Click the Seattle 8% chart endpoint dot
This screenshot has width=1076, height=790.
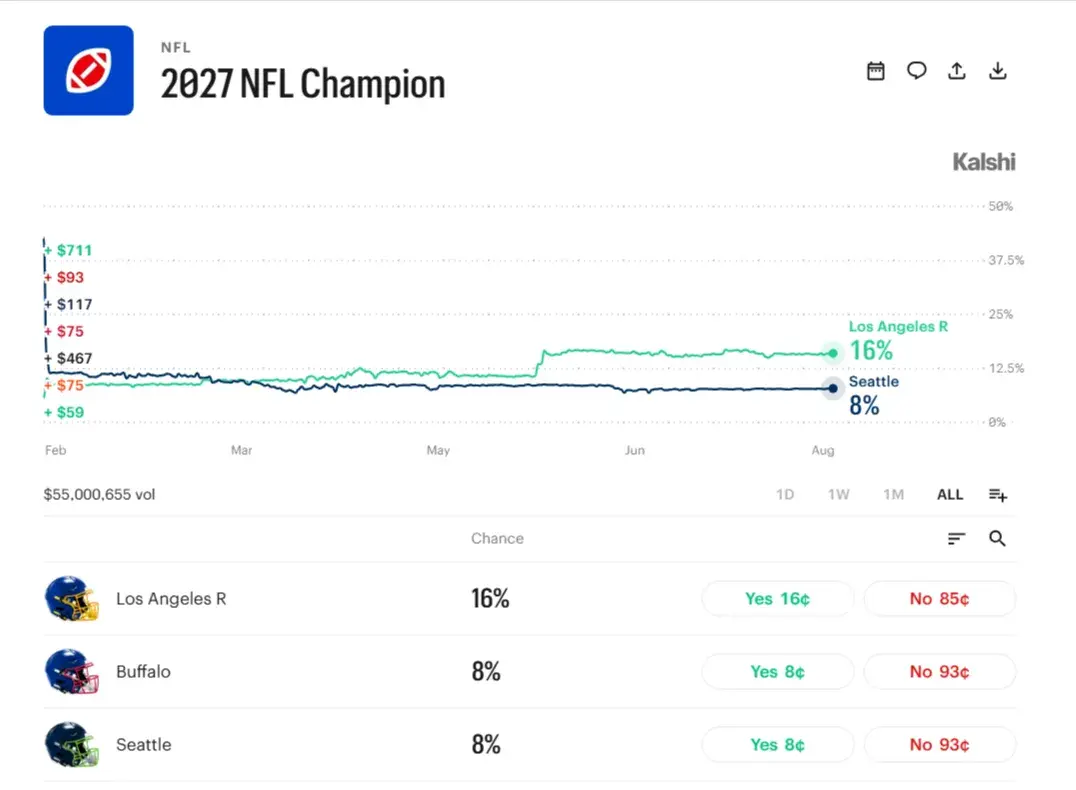pos(833,388)
